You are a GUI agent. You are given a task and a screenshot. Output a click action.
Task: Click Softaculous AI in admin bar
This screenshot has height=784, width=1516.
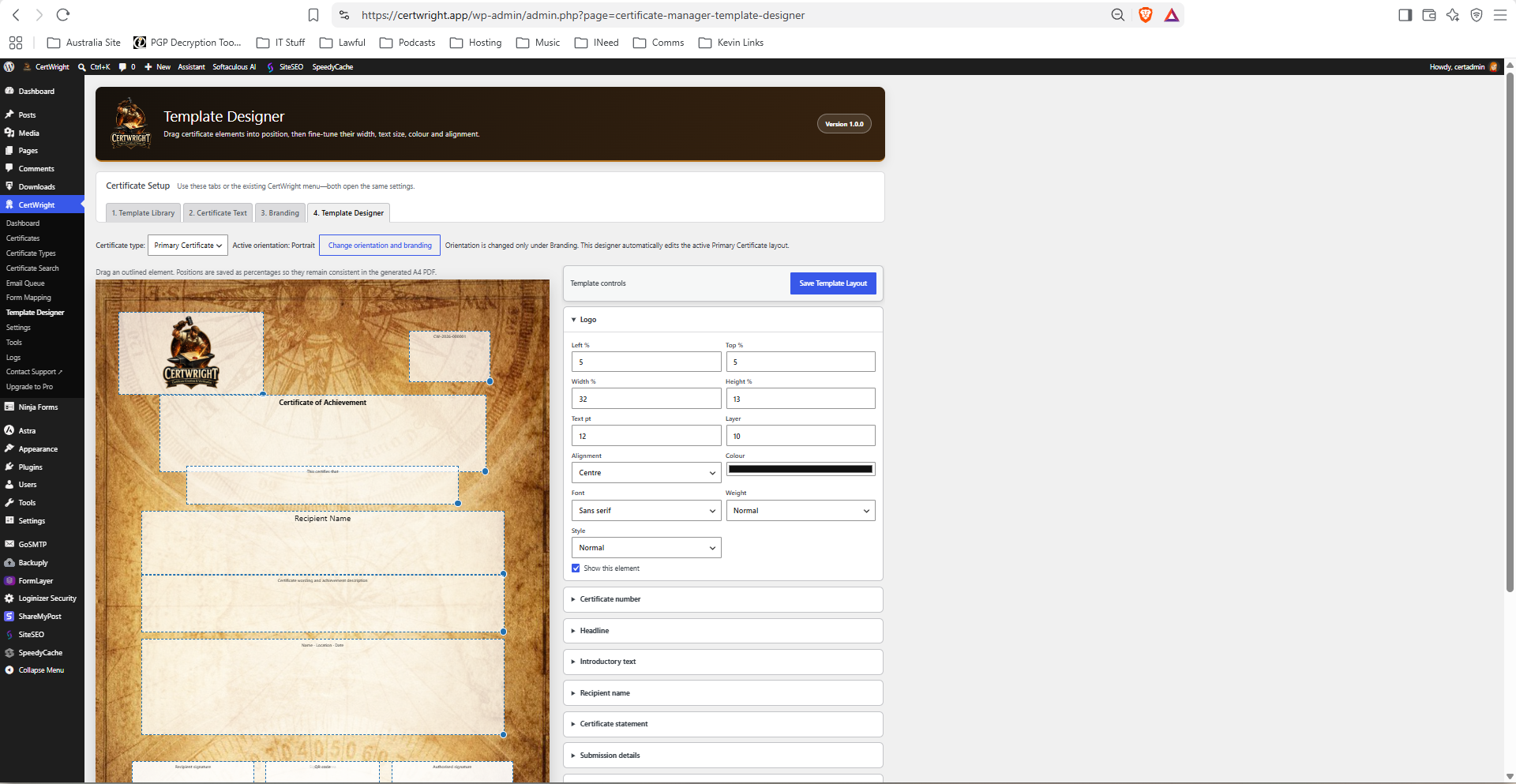[234, 67]
